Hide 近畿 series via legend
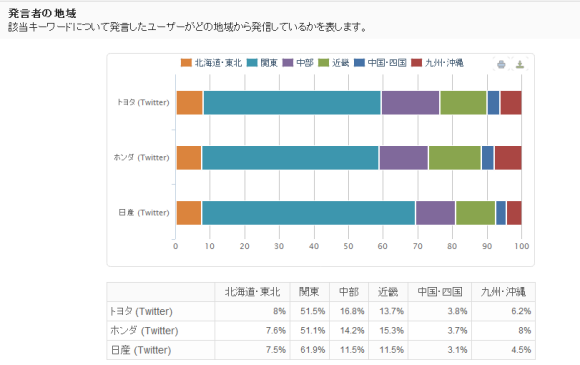580x365 pixels. 334,63
